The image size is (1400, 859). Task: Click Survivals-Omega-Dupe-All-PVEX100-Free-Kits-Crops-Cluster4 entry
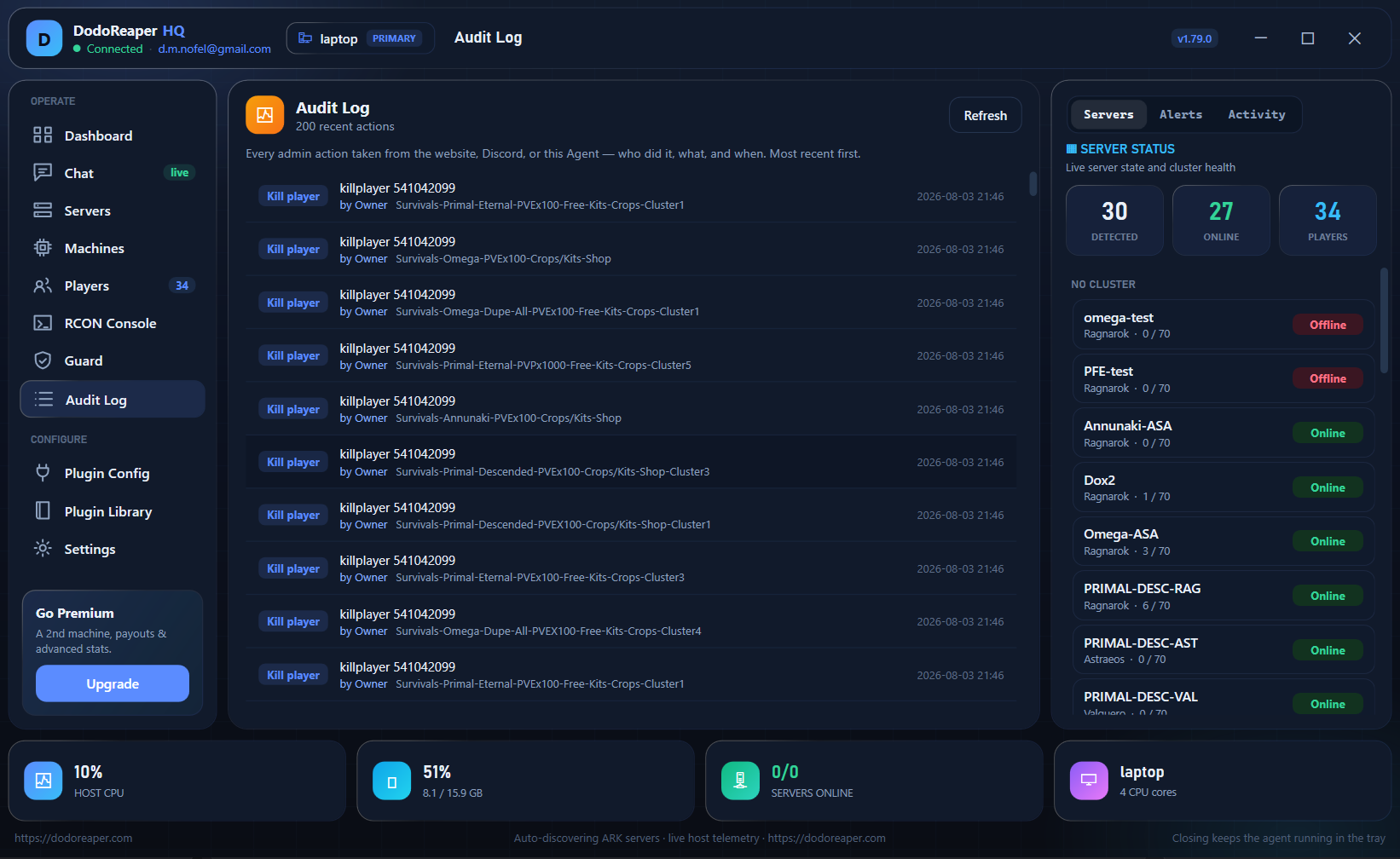(x=631, y=621)
